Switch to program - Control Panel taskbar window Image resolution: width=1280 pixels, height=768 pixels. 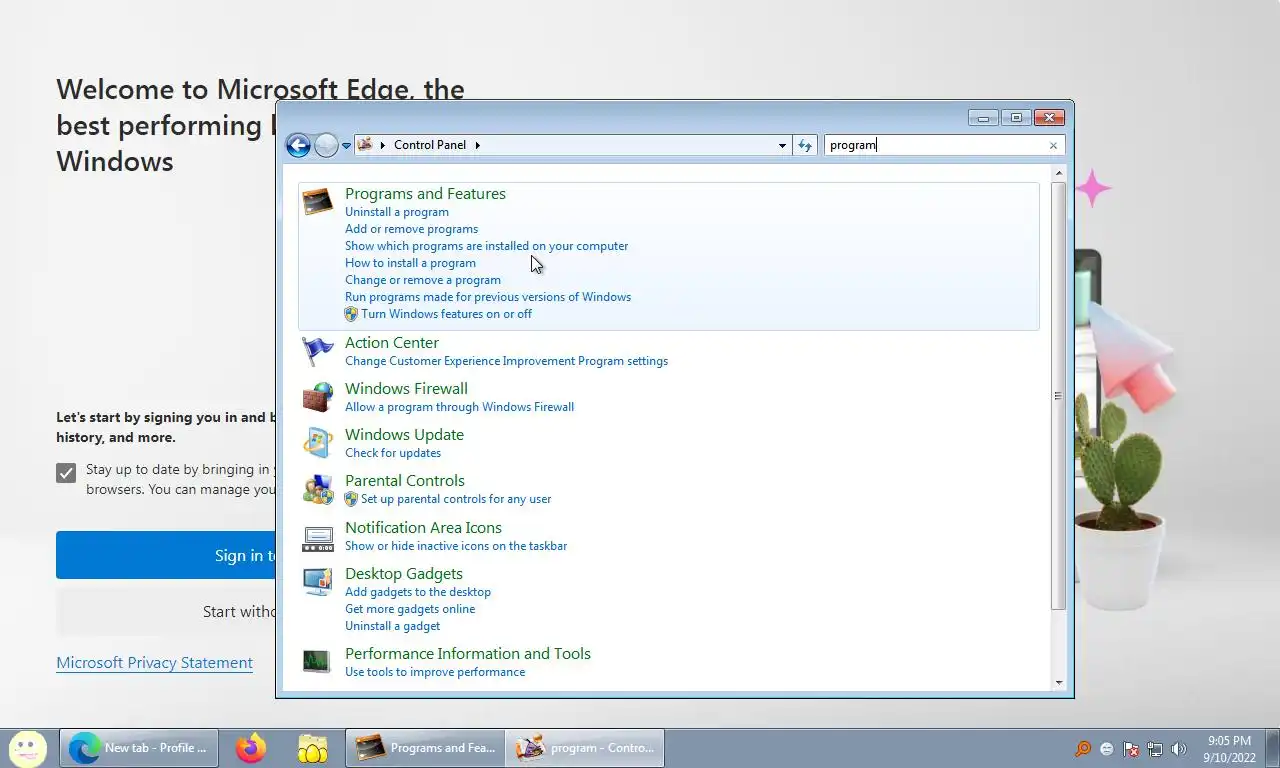tap(585, 747)
